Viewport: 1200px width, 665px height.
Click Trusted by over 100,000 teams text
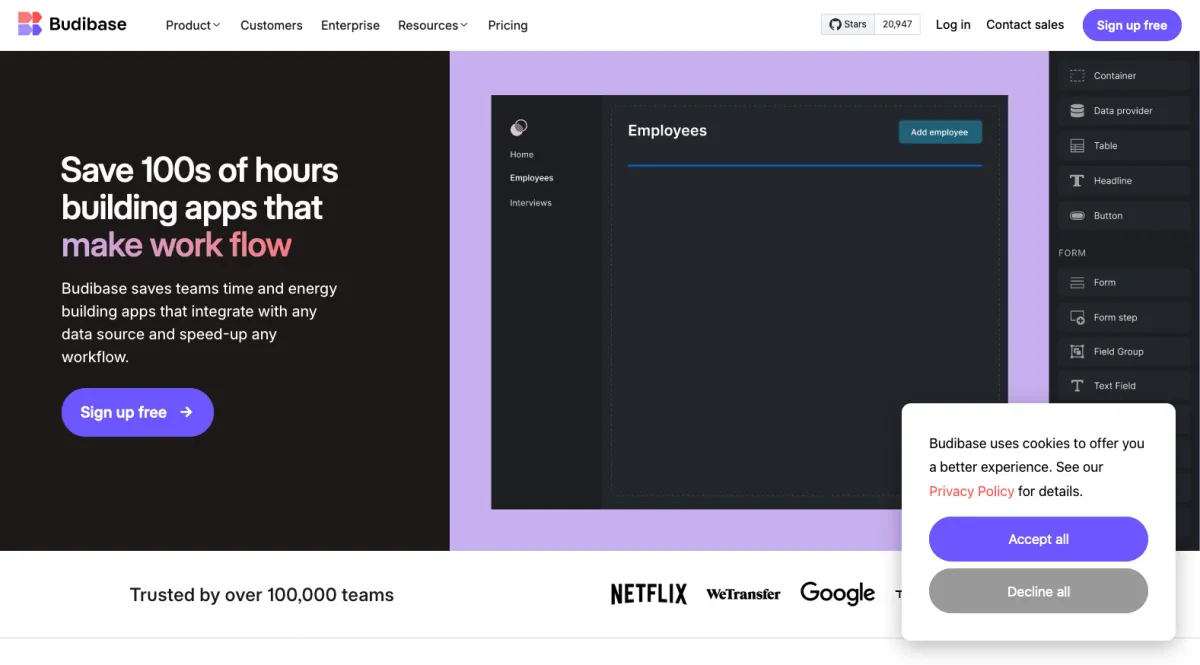click(x=262, y=595)
